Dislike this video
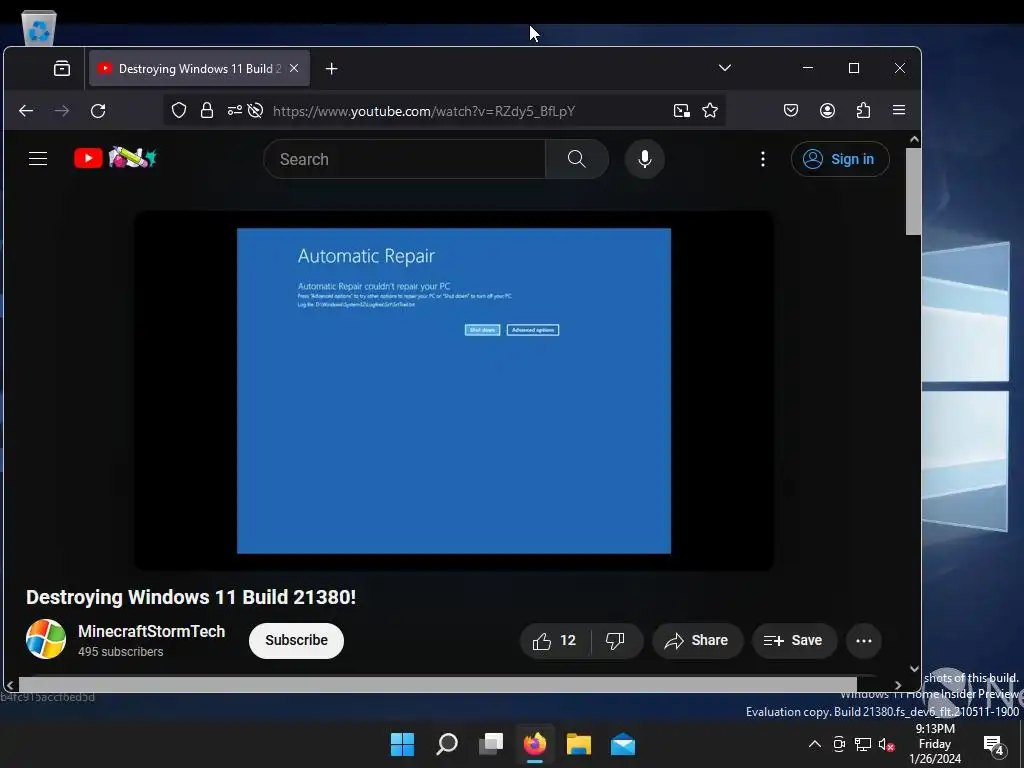This screenshot has width=1024, height=768. click(615, 641)
